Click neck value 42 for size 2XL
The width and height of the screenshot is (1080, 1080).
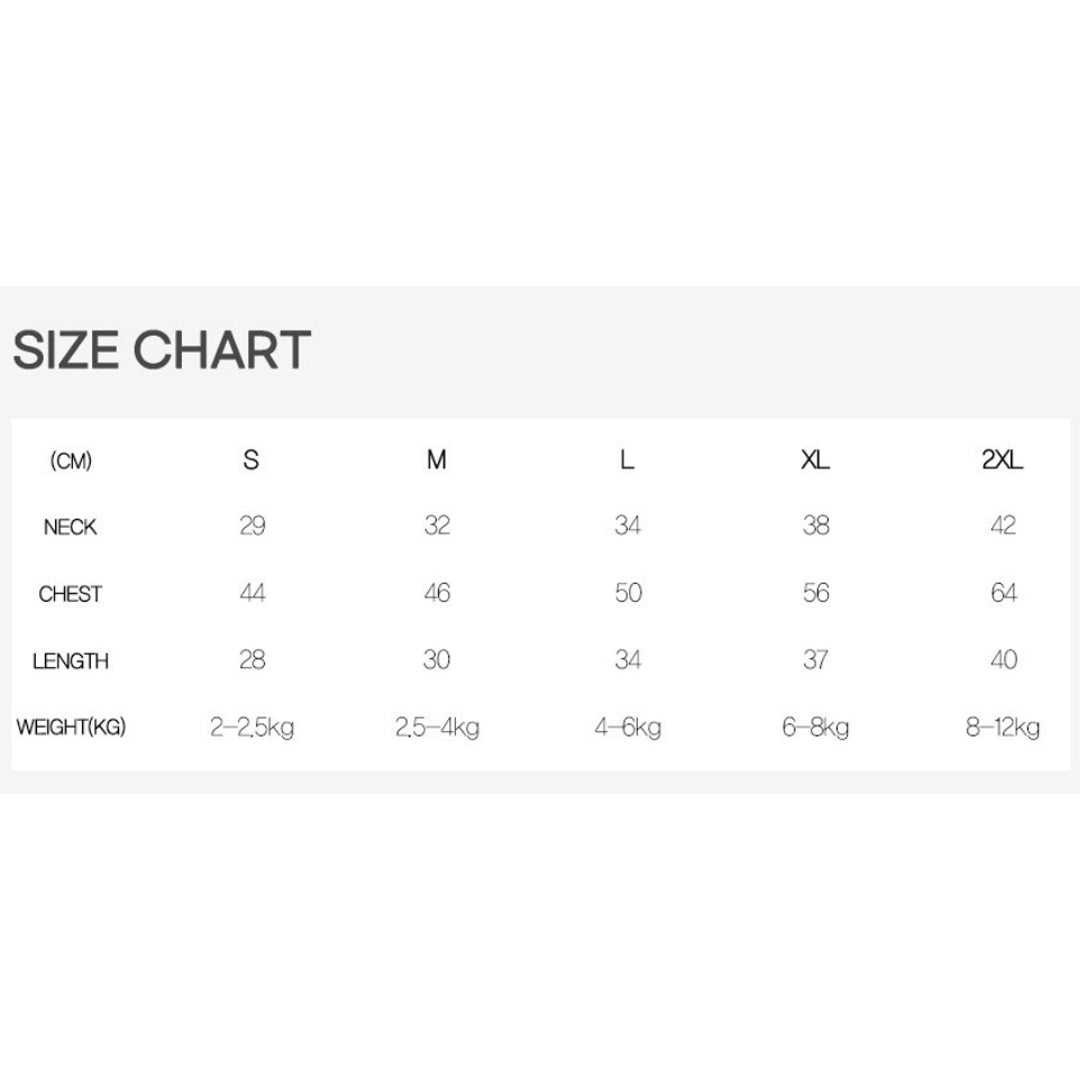click(1003, 526)
